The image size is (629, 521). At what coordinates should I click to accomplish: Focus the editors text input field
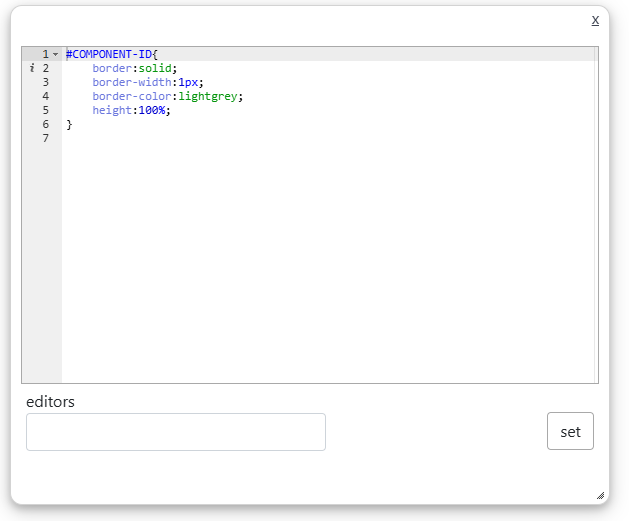tap(176, 432)
